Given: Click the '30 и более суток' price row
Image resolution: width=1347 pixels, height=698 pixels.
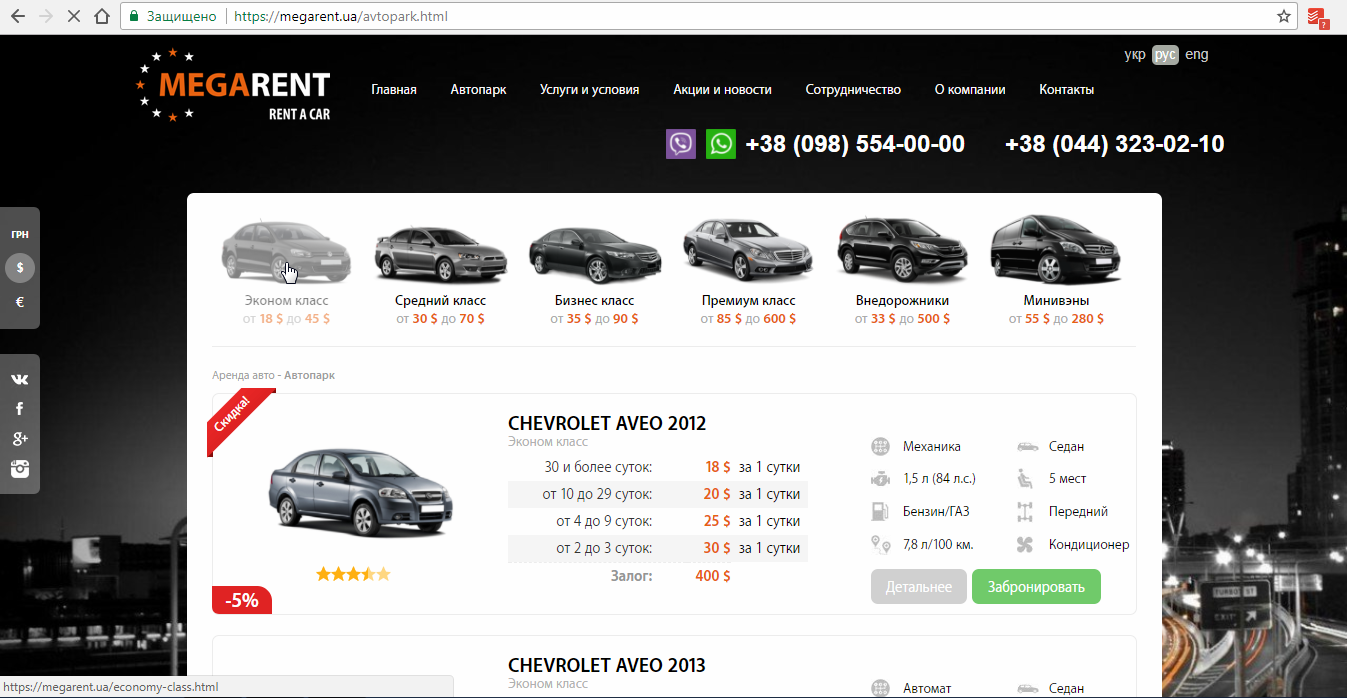Looking at the screenshot, I should click(658, 467).
